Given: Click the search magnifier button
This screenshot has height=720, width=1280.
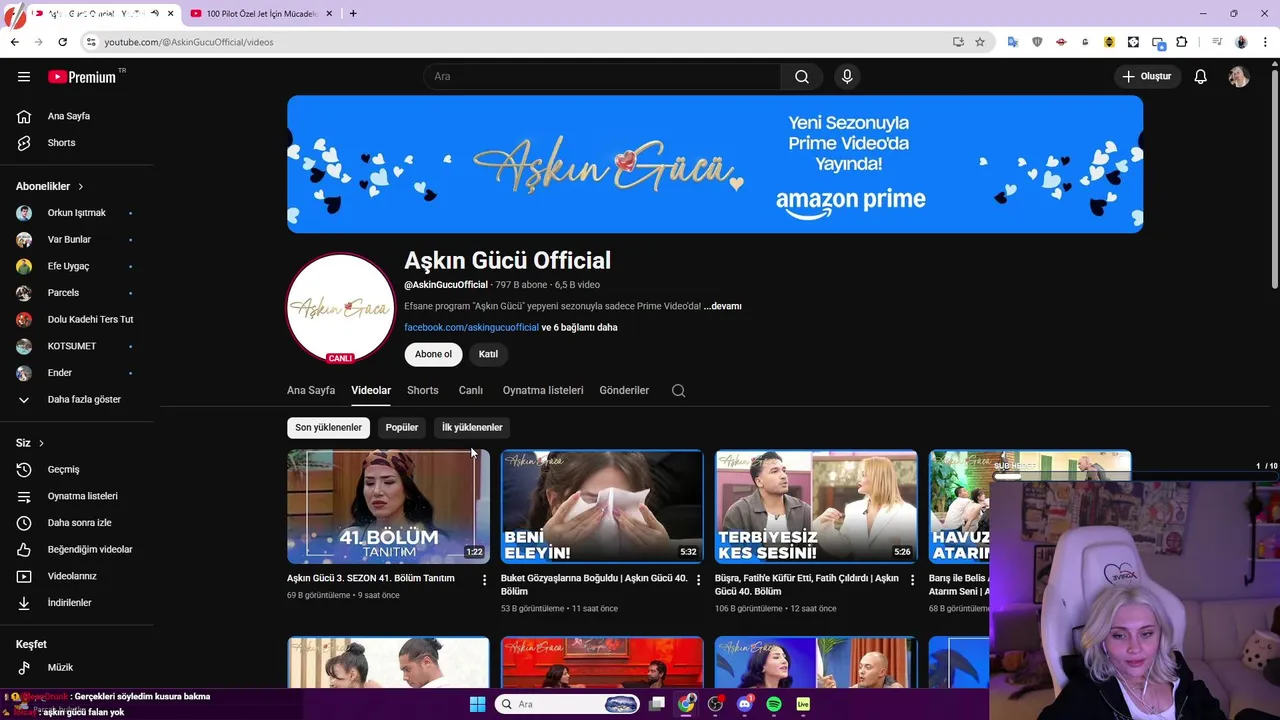Looking at the screenshot, I should 802,76.
